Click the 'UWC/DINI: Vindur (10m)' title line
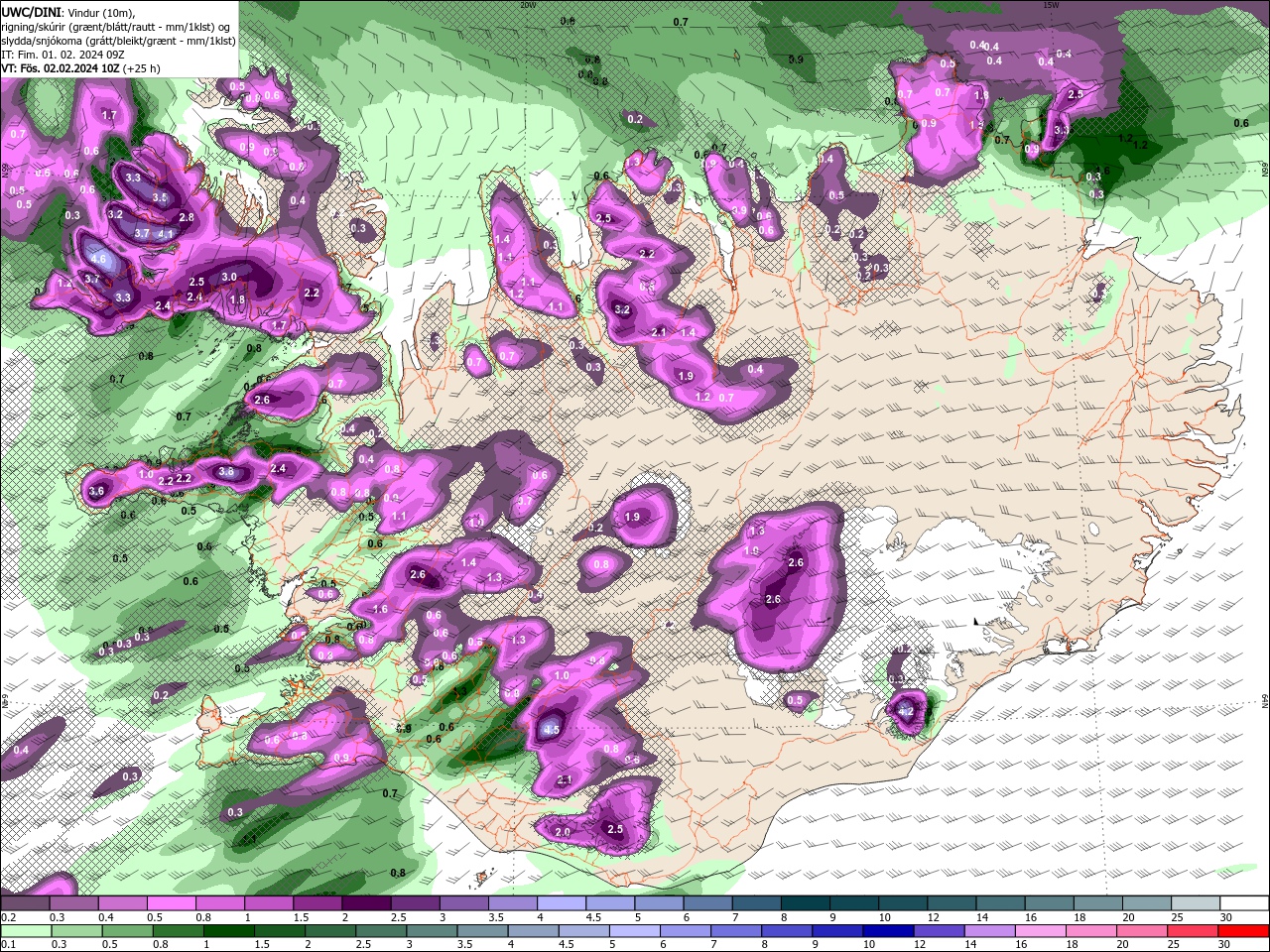 click(67, 12)
